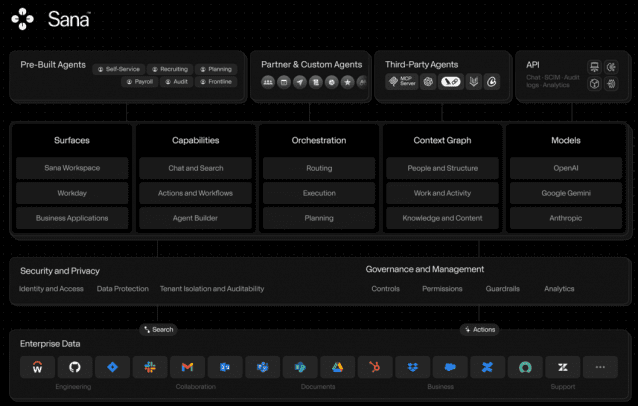
Task: Open the Microsoft Teams icon
Action: (262, 367)
